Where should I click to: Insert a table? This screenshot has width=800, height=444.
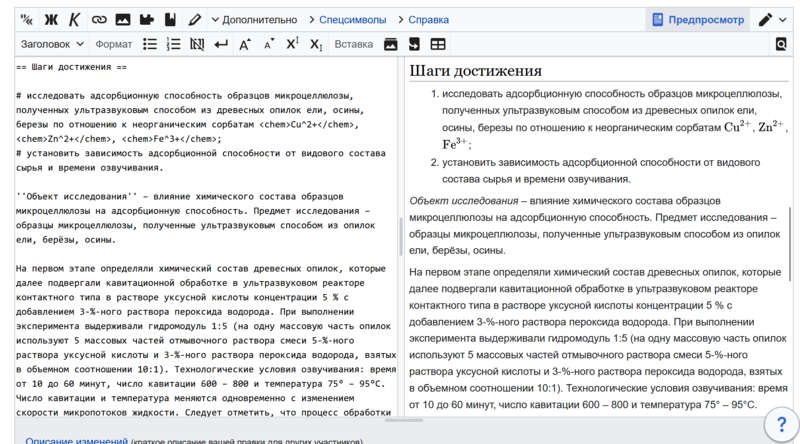coord(438,44)
